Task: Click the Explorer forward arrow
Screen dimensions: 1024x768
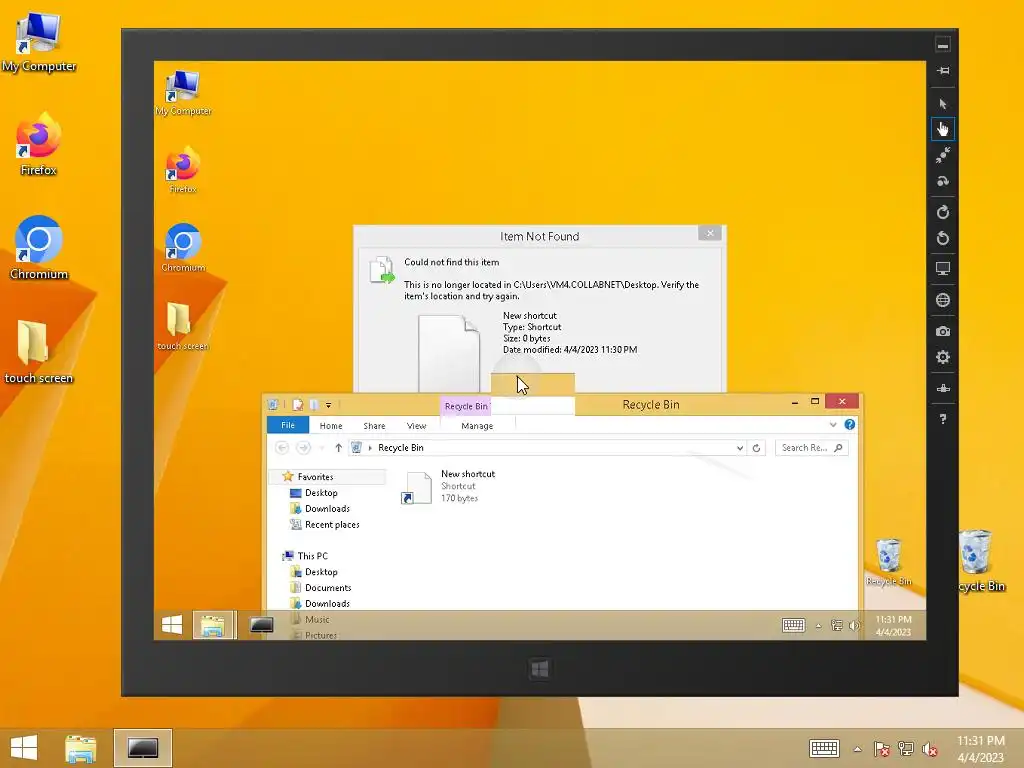Action: click(303, 448)
